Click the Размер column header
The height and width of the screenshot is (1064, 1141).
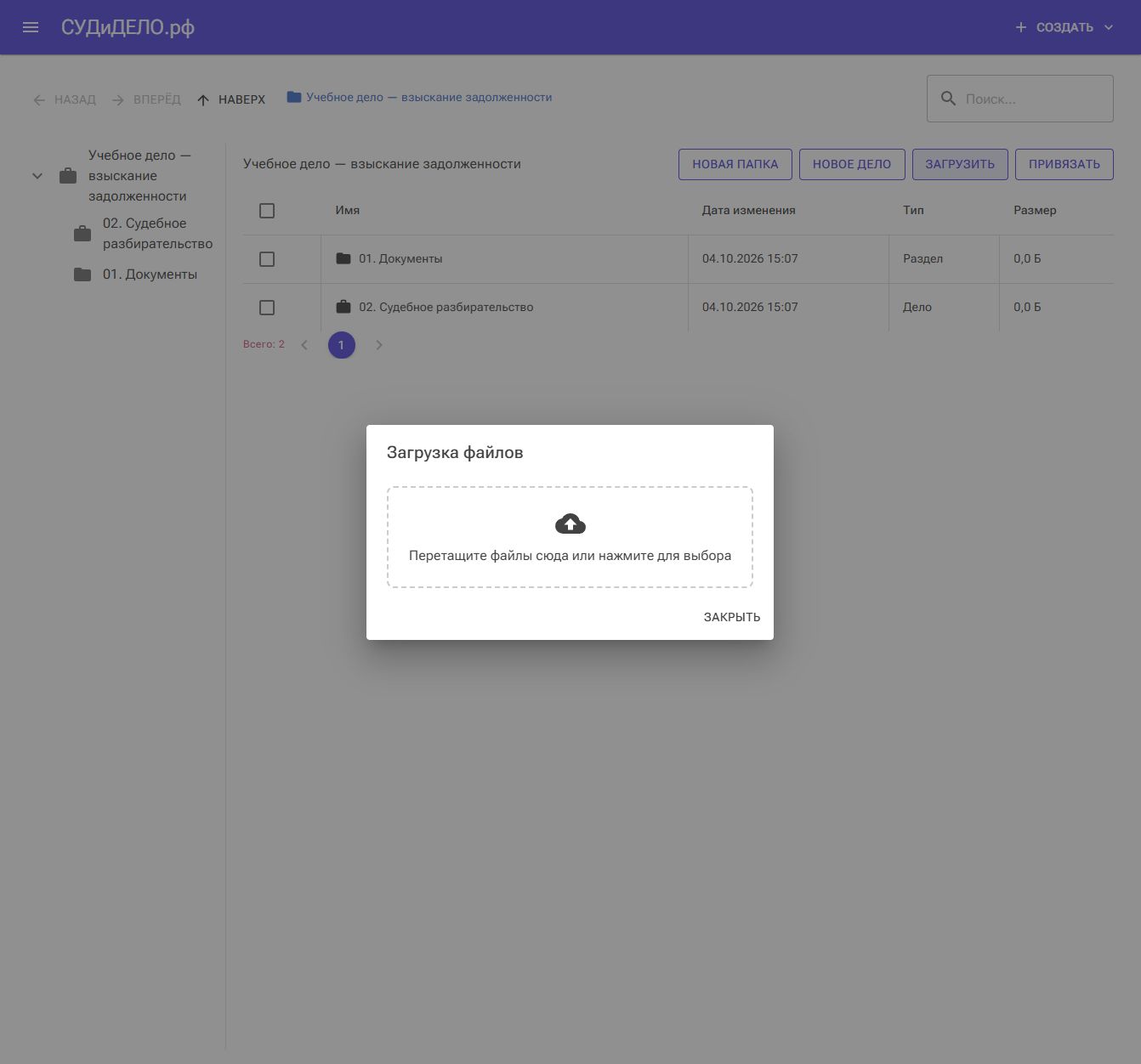tap(1035, 210)
